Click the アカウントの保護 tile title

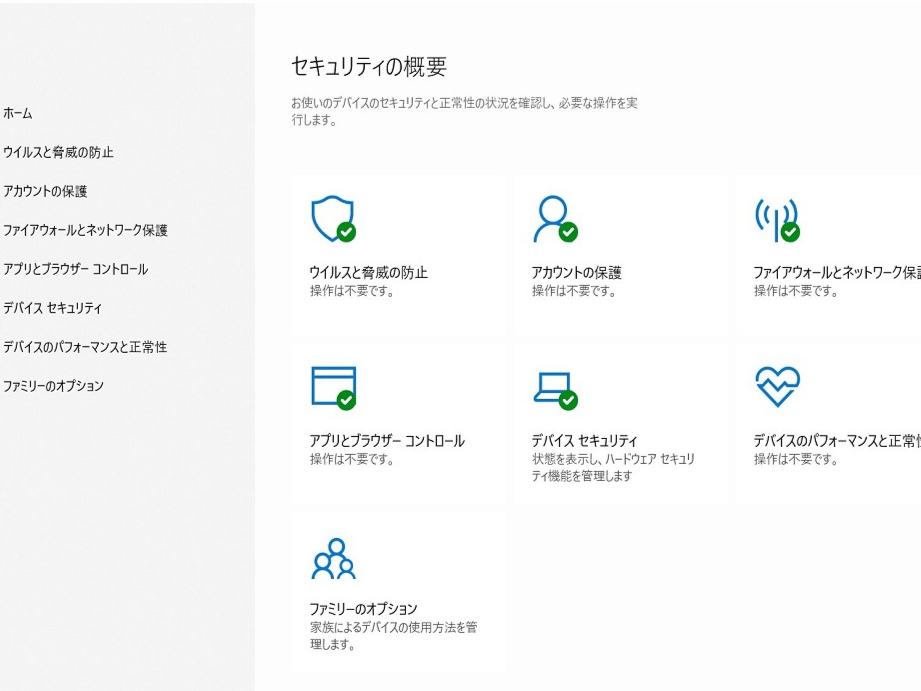coord(576,273)
